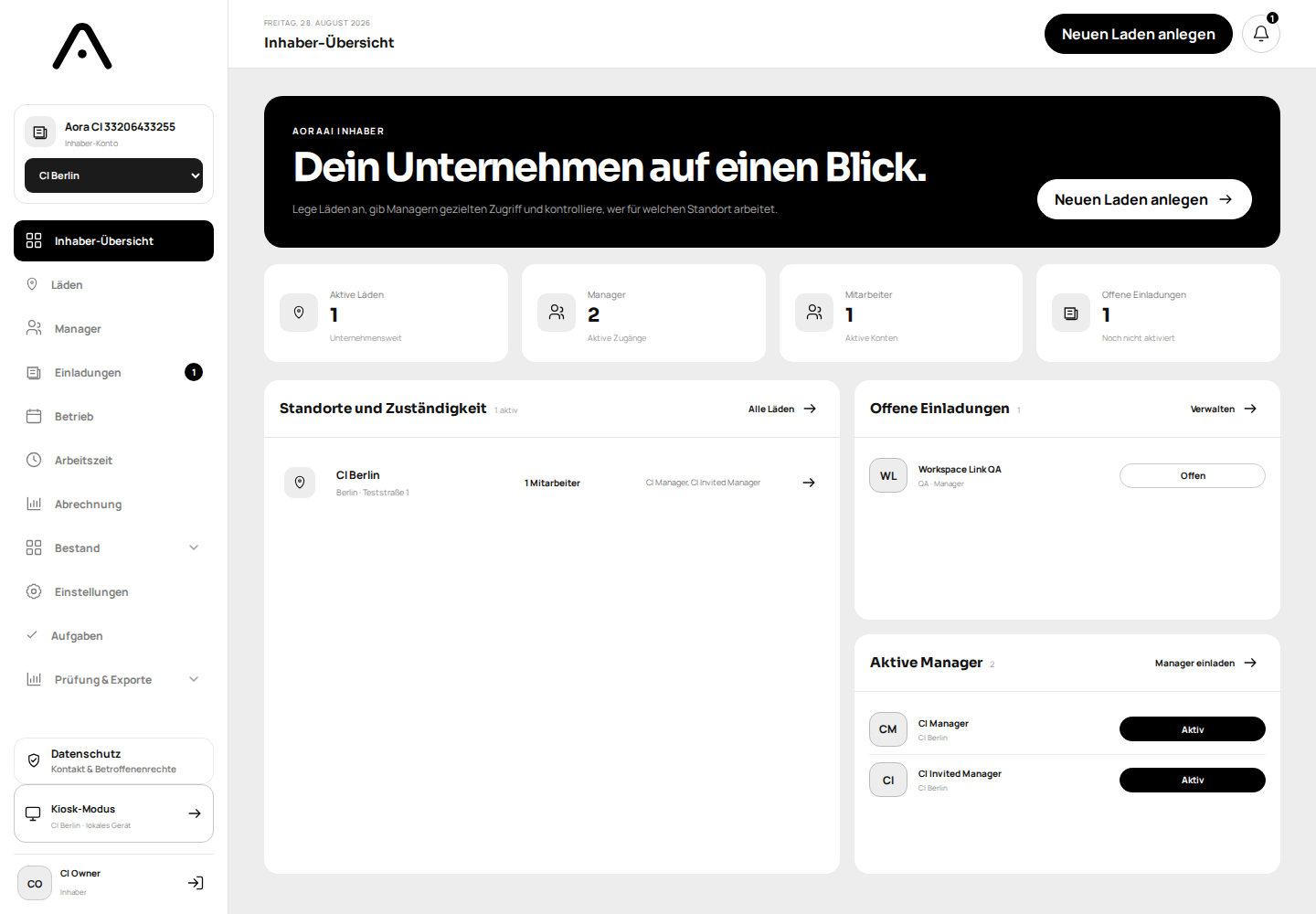The height and width of the screenshot is (914, 1316).
Task: Open Betrieb in the sidebar
Action: click(114, 416)
